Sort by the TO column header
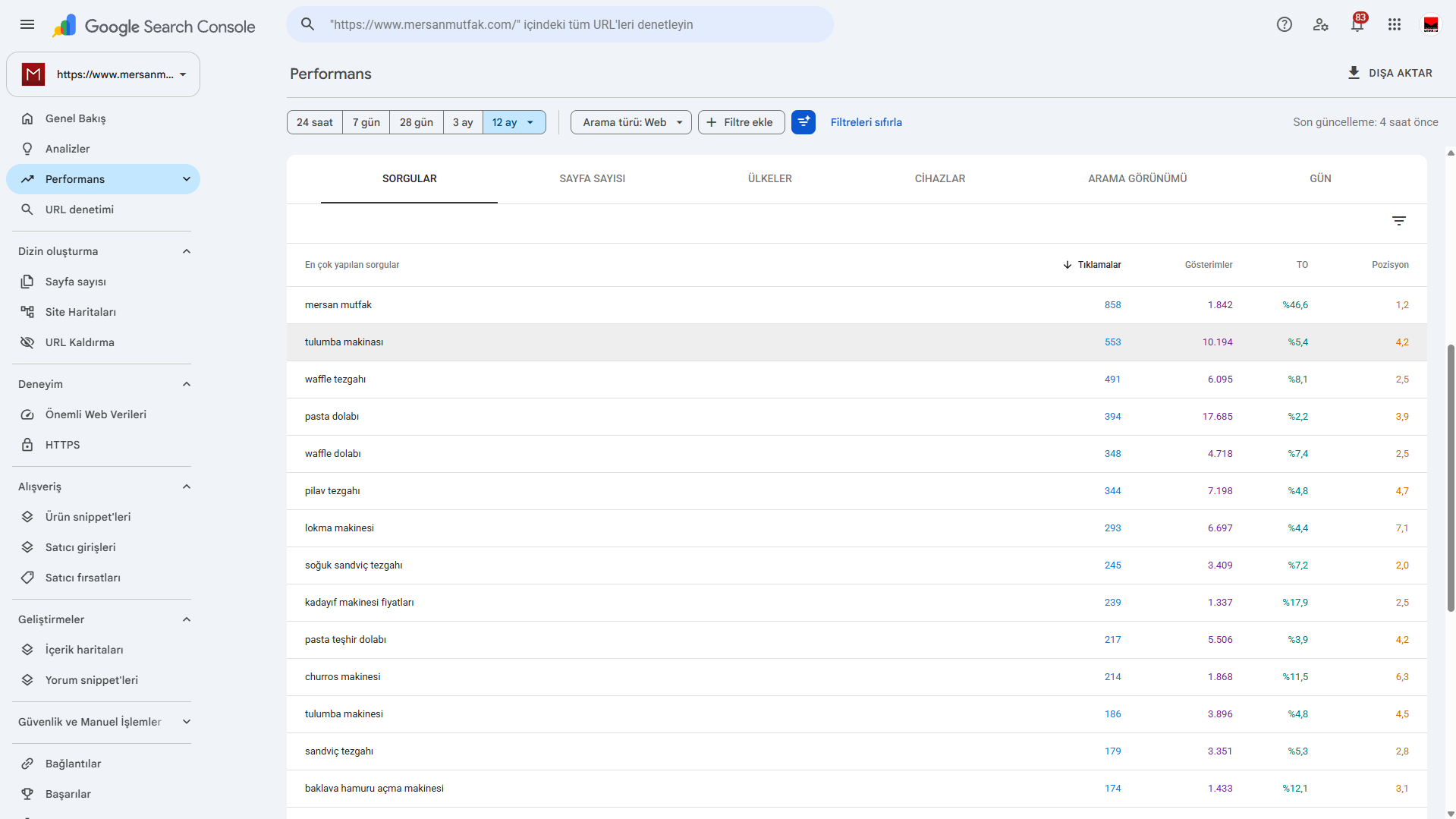 1302,265
